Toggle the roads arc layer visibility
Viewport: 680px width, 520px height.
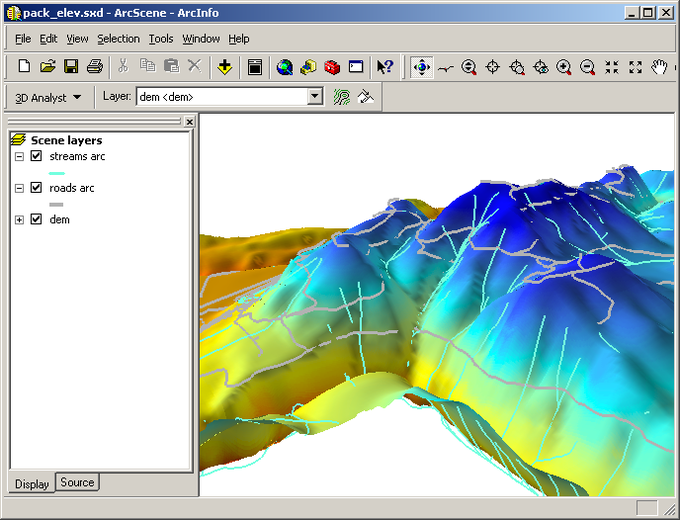coord(36,188)
